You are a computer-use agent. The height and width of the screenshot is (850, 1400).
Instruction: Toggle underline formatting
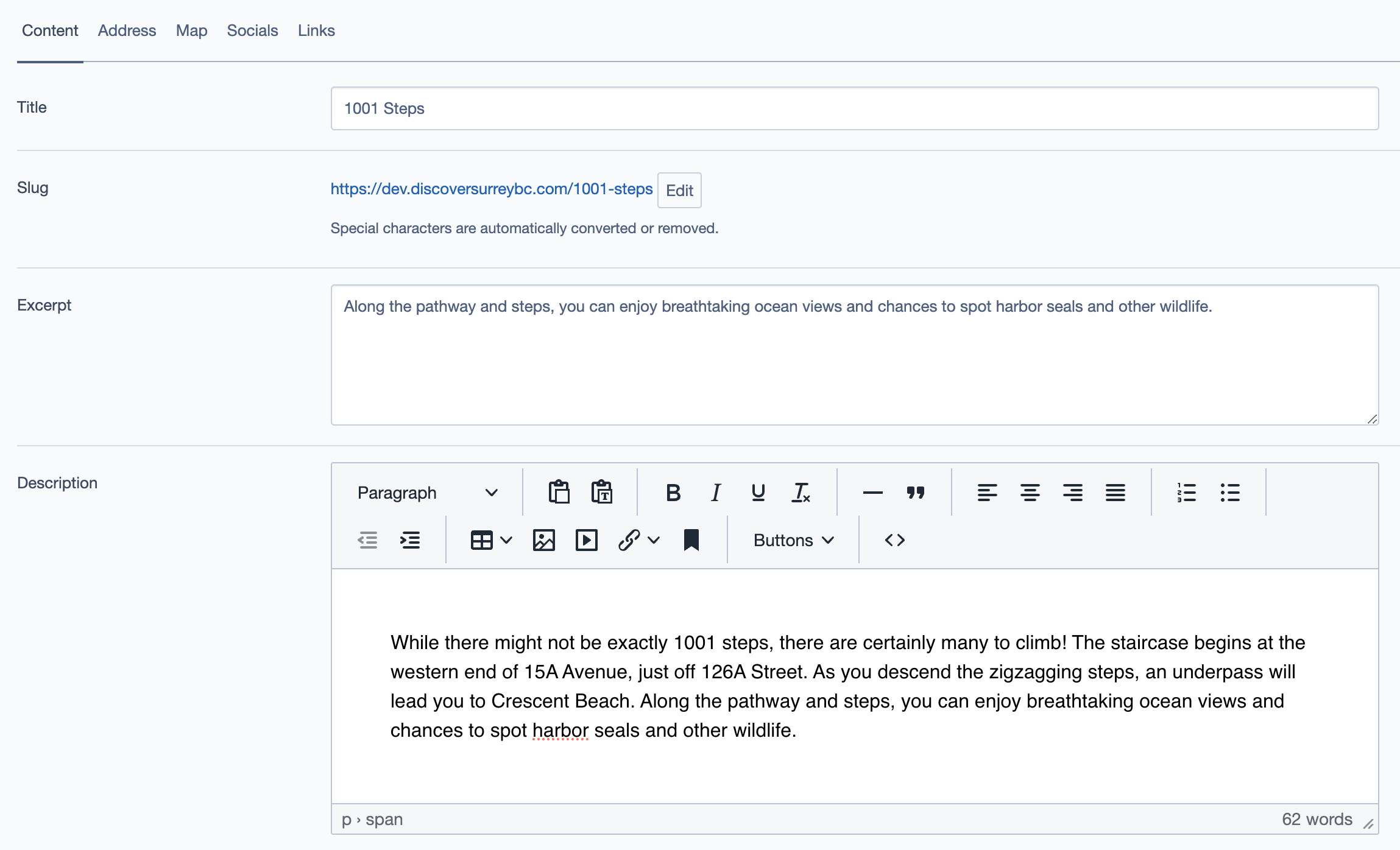coord(758,492)
